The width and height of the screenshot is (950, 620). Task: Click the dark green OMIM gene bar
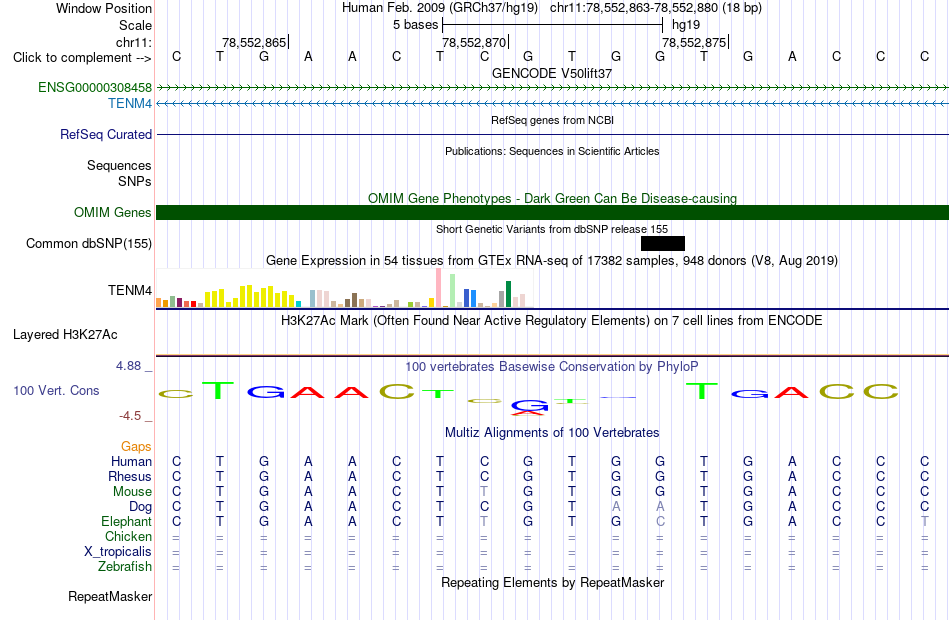tap(552, 213)
